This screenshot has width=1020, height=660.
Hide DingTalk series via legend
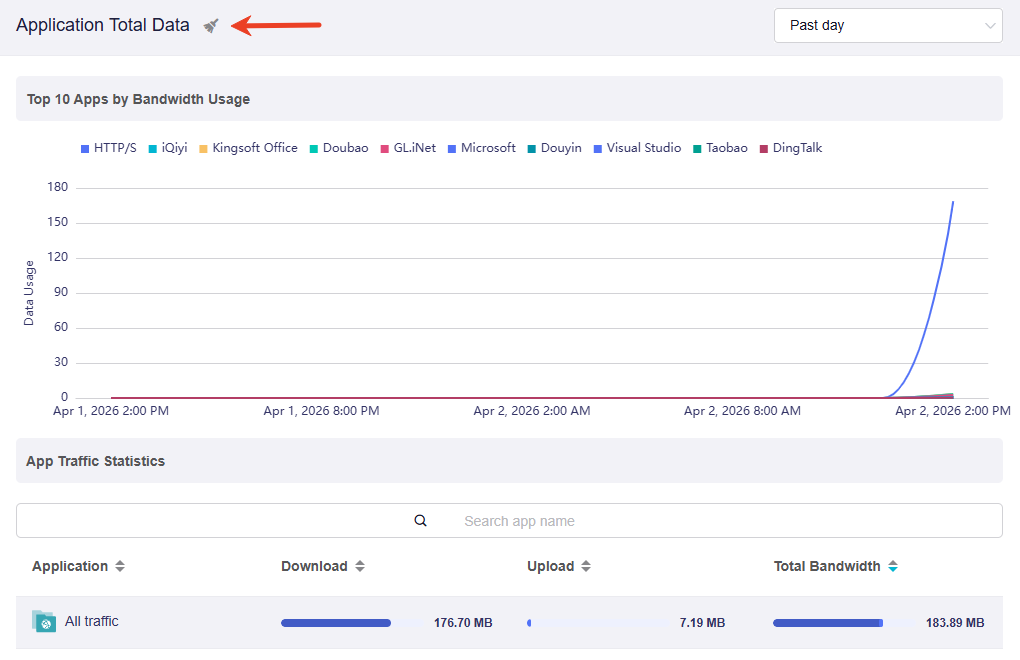[x=791, y=148]
